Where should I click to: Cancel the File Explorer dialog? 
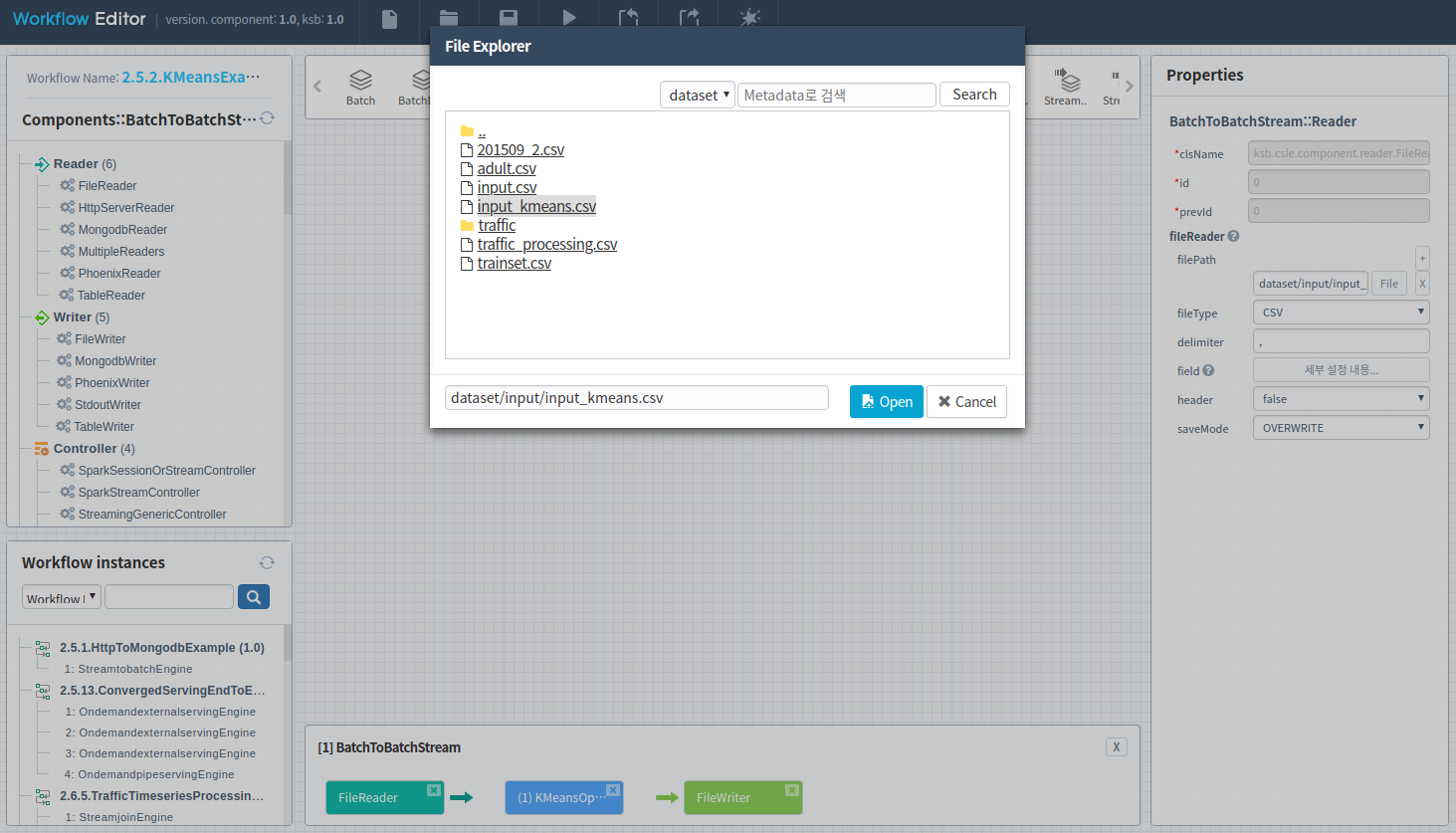[x=967, y=402]
